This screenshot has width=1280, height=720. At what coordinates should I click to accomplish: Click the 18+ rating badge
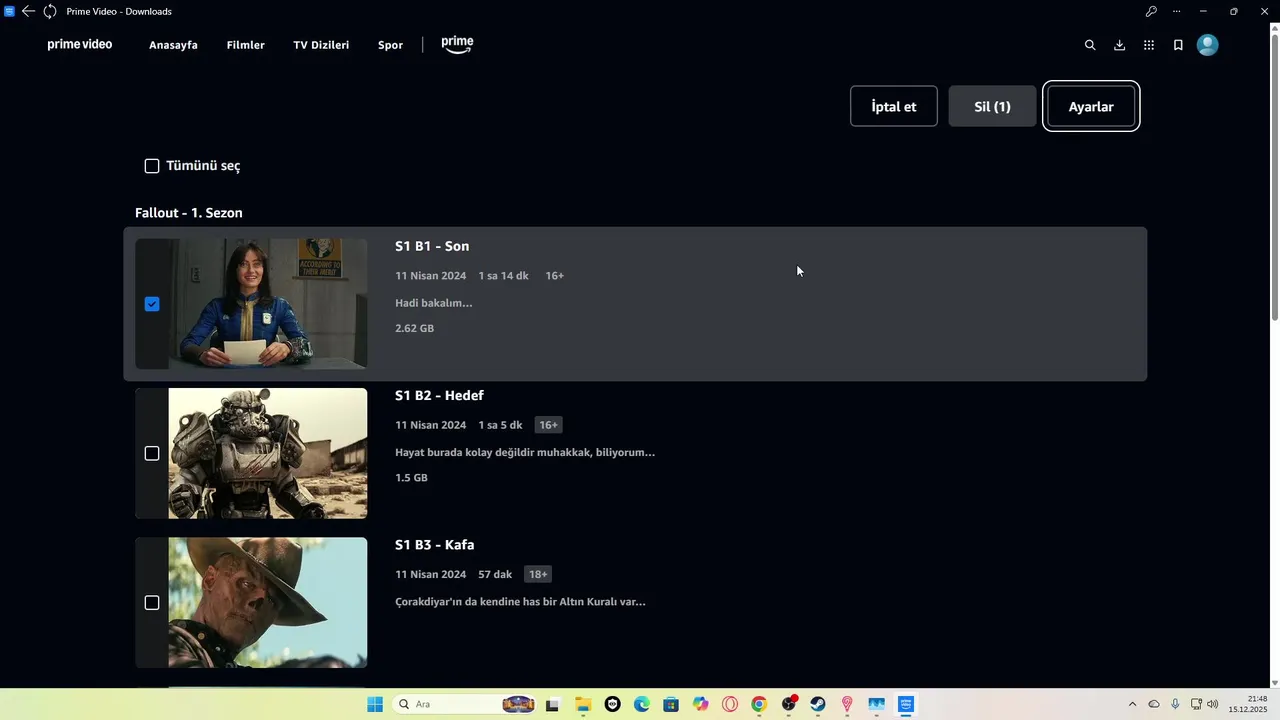pos(538,574)
